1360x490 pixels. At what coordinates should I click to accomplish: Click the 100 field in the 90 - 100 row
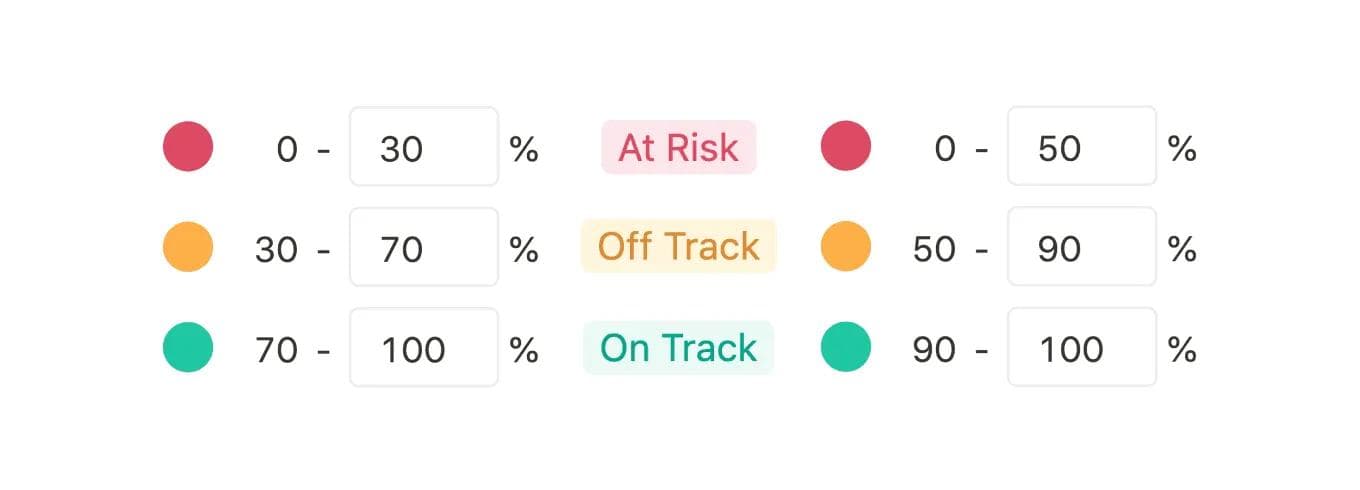coord(1081,348)
